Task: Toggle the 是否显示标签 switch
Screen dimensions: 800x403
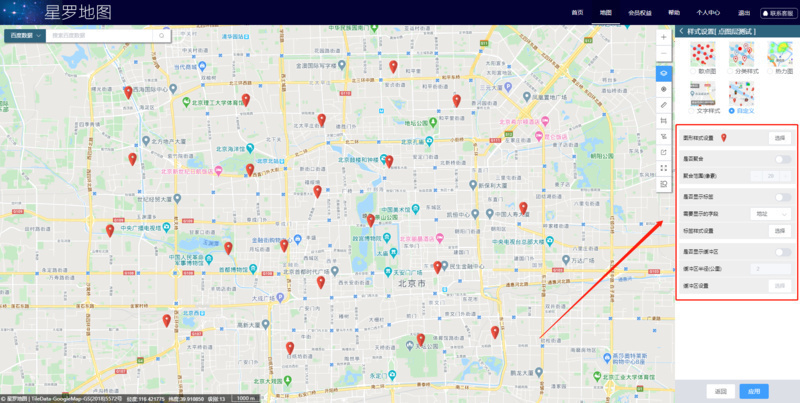Action: pos(783,196)
